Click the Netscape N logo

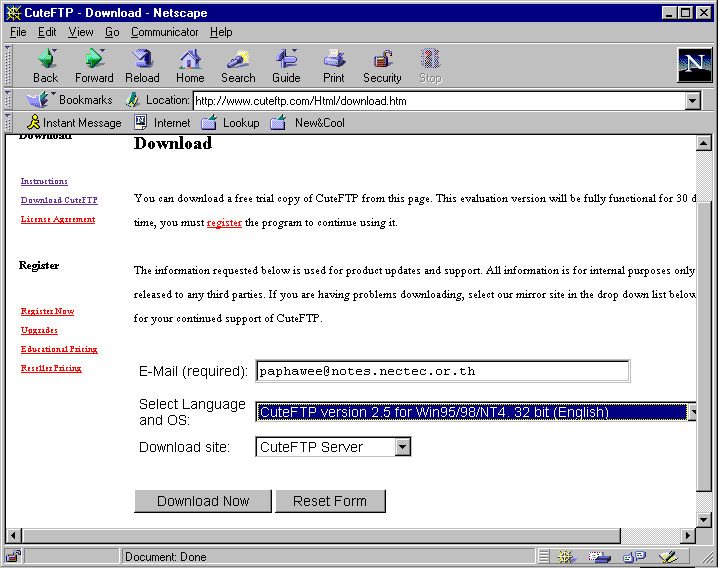click(x=695, y=65)
